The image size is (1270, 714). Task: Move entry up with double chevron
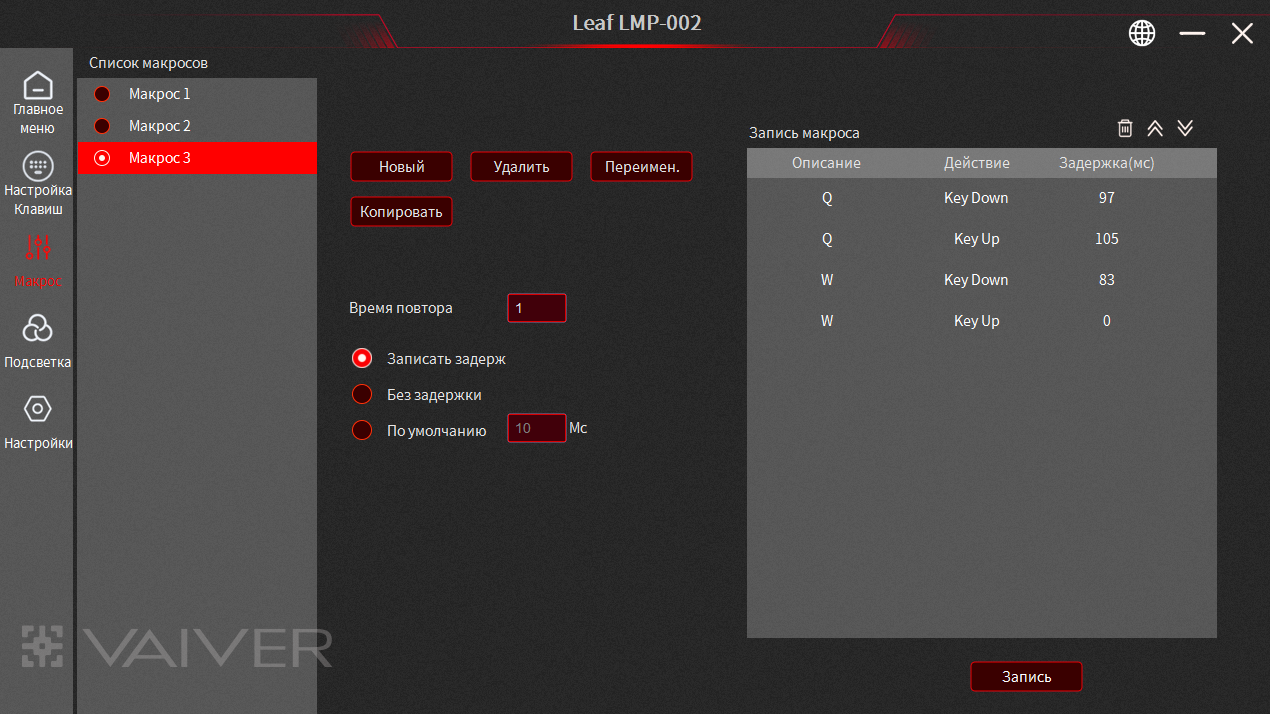coord(1155,128)
